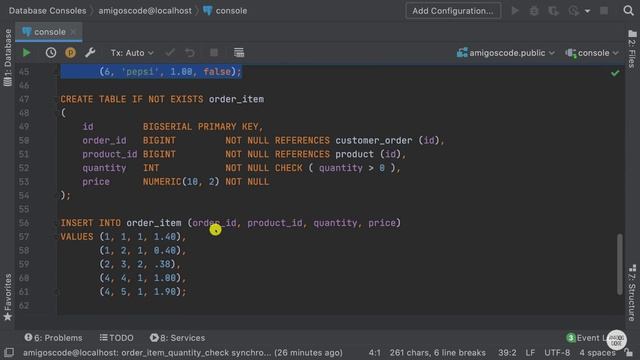This screenshot has width=640, height=360.
Task: Open console settings wrench icon
Action: point(90,53)
